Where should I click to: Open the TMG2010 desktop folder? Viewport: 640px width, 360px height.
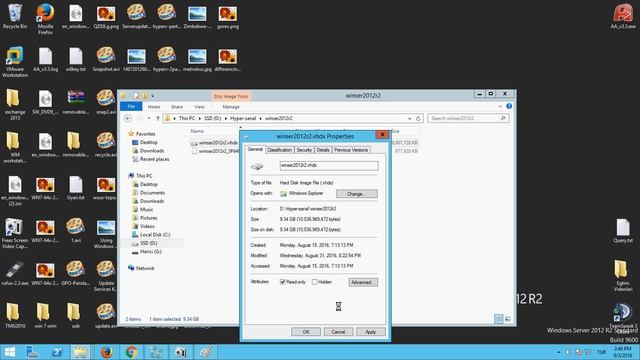point(15,316)
